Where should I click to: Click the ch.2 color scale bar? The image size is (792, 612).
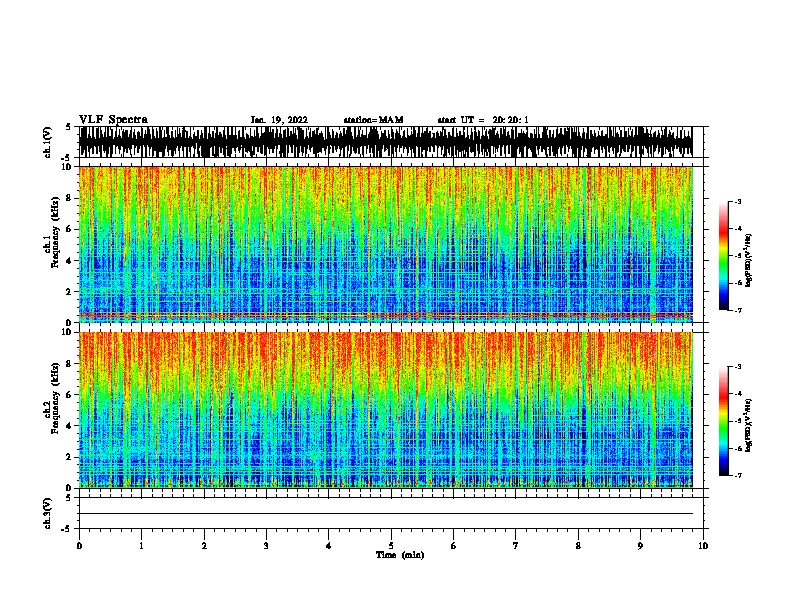723,421
